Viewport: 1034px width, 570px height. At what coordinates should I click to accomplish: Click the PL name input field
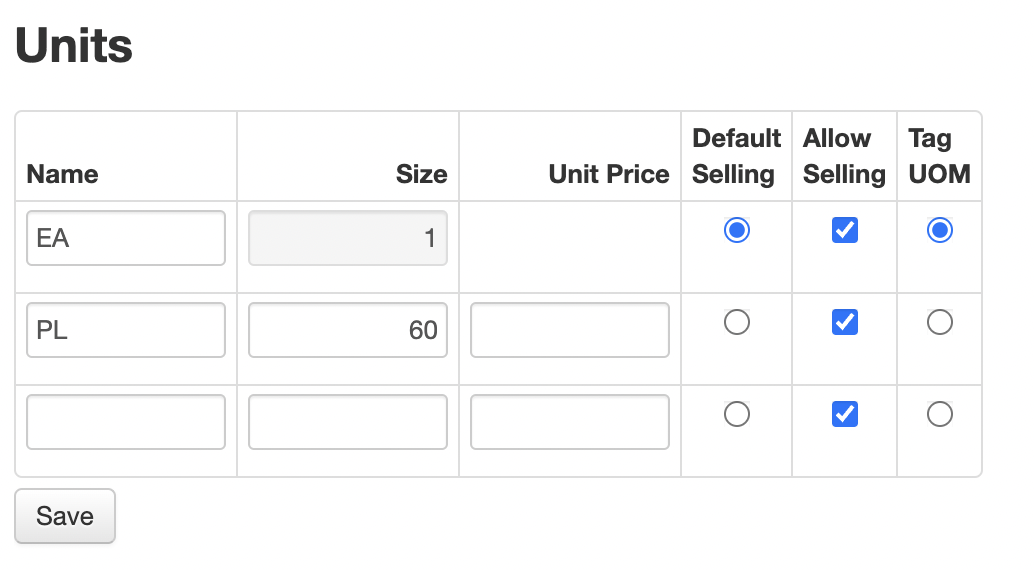126,330
